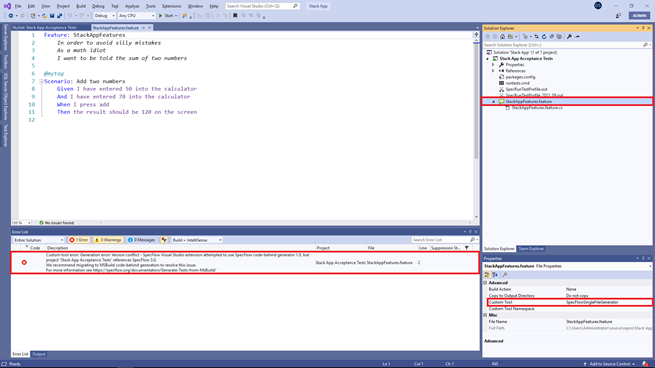
Task: Click the error icon in the error row
Action: tap(24, 262)
